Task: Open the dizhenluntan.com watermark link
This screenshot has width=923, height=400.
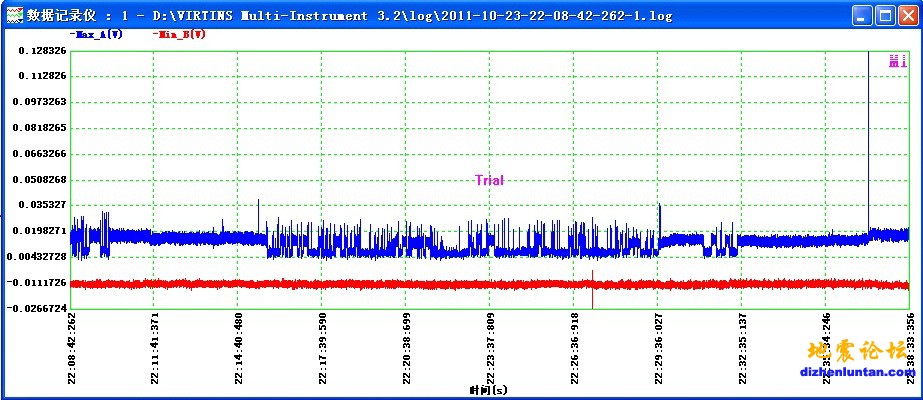Action: [859, 373]
